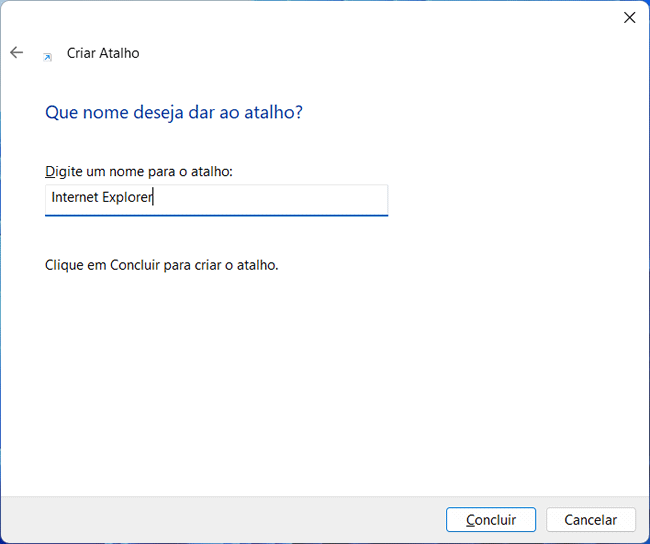This screenshot has height=544, width=650.
Task: Click the 'Digite um nome para o atalho:' label
Action: point(138,172)
